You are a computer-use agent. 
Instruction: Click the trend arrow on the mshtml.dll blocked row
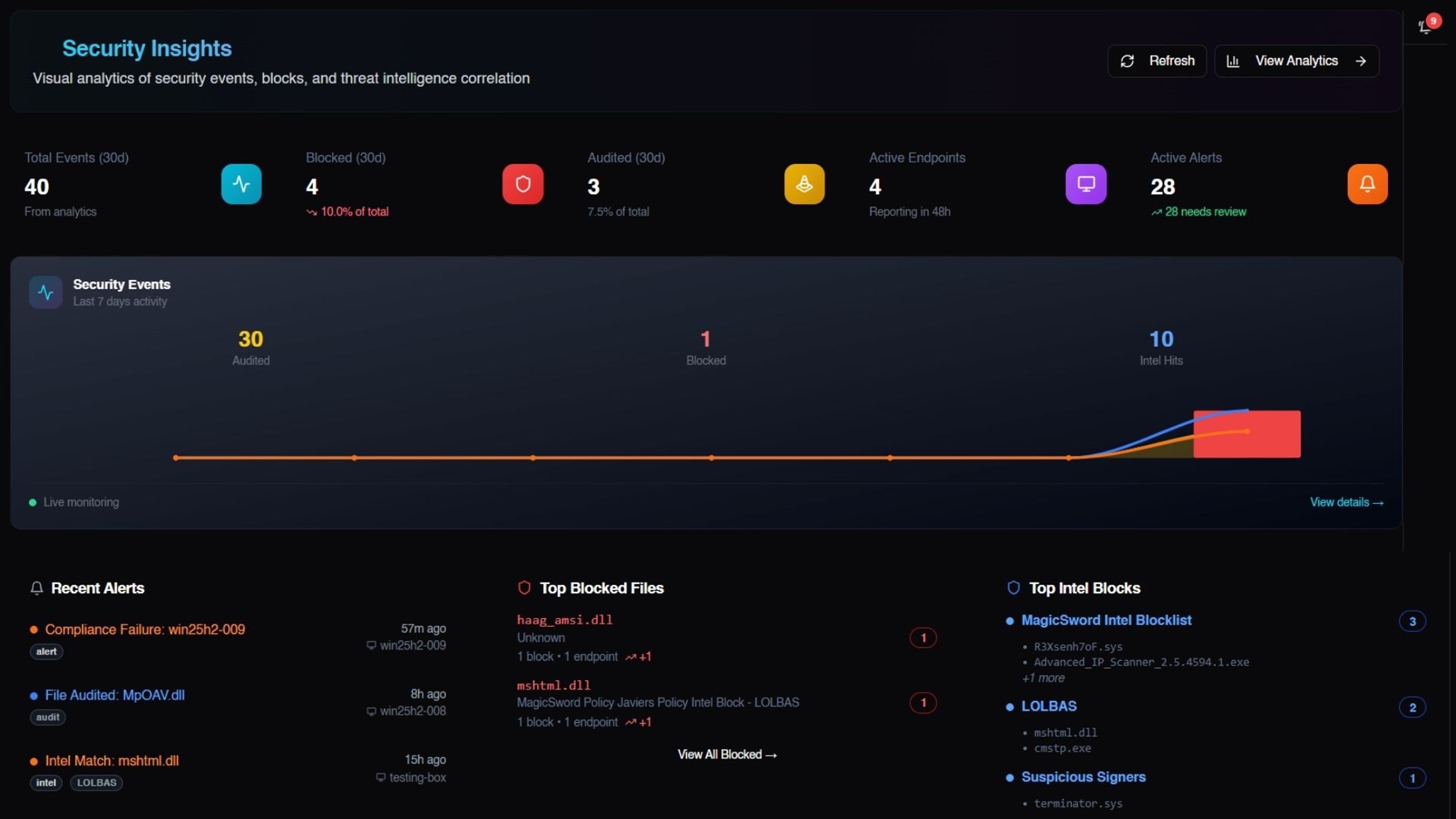point(631,722)
